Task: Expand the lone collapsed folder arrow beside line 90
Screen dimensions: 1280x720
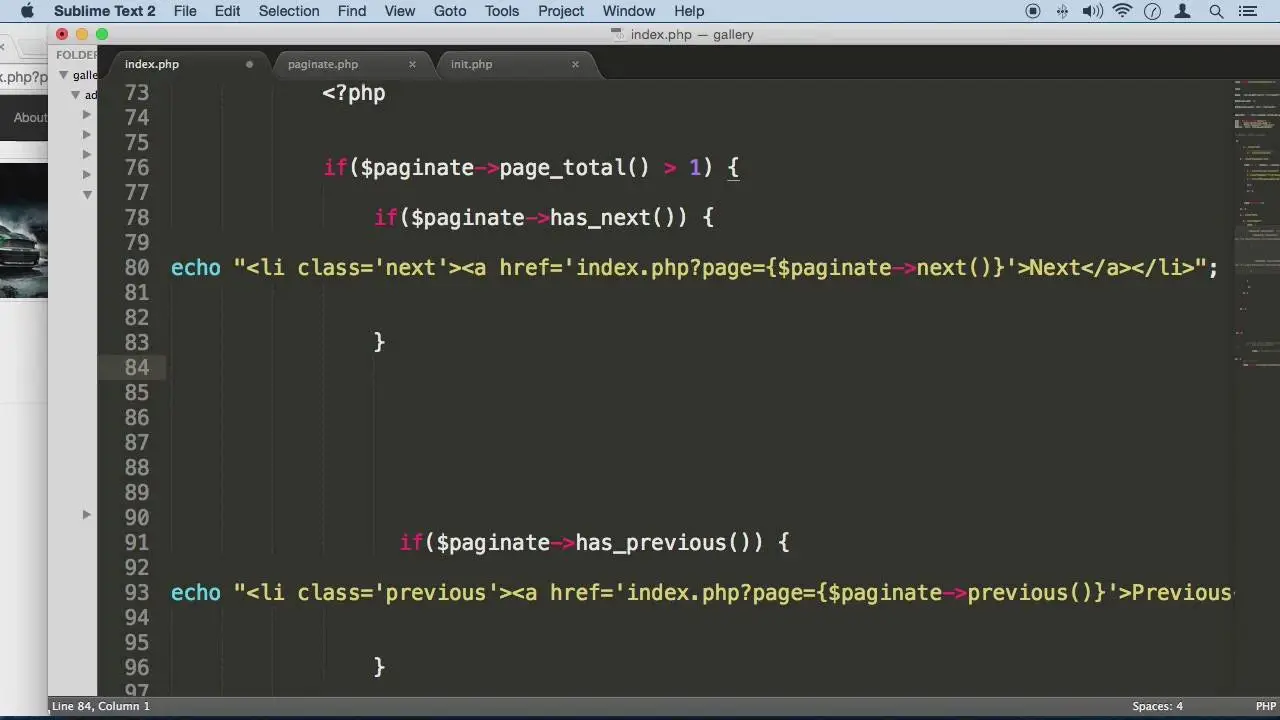Action: point(87,514)
